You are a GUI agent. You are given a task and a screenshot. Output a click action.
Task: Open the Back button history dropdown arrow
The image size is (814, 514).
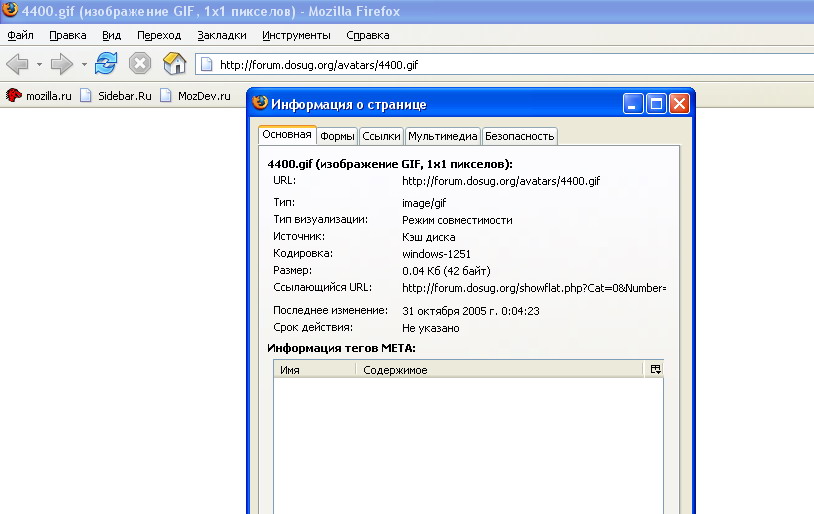[39, 65]
